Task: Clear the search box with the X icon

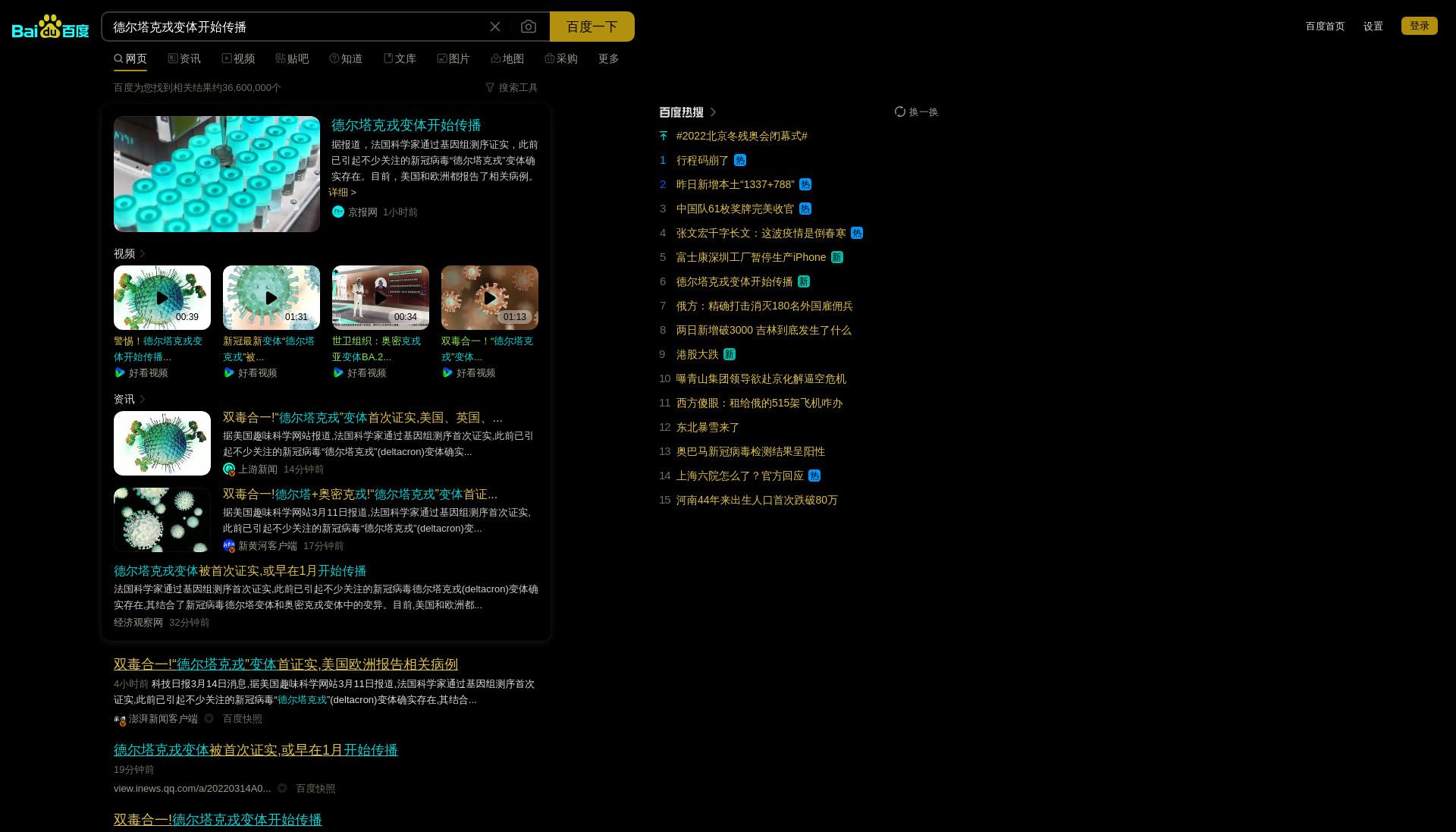Action: [x=495, y=27]
